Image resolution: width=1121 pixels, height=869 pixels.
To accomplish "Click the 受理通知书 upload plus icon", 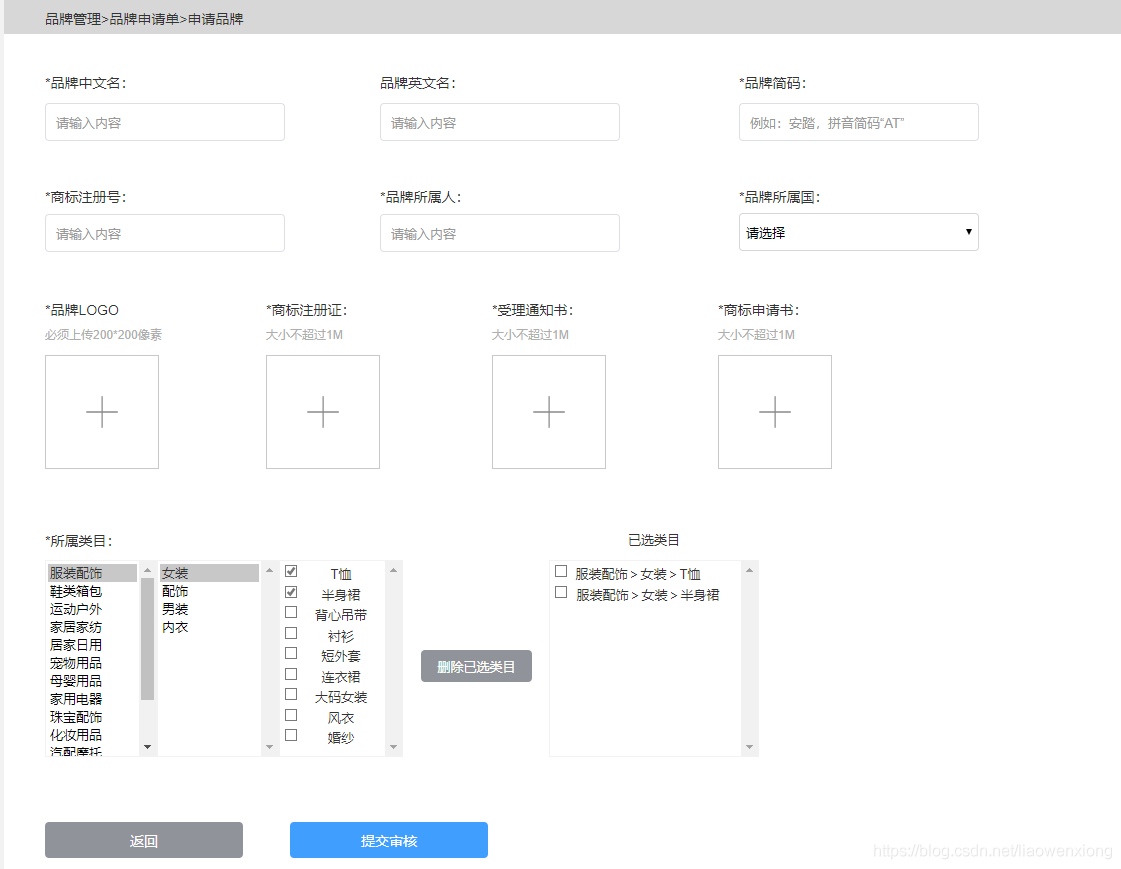I will coord(548,411).
